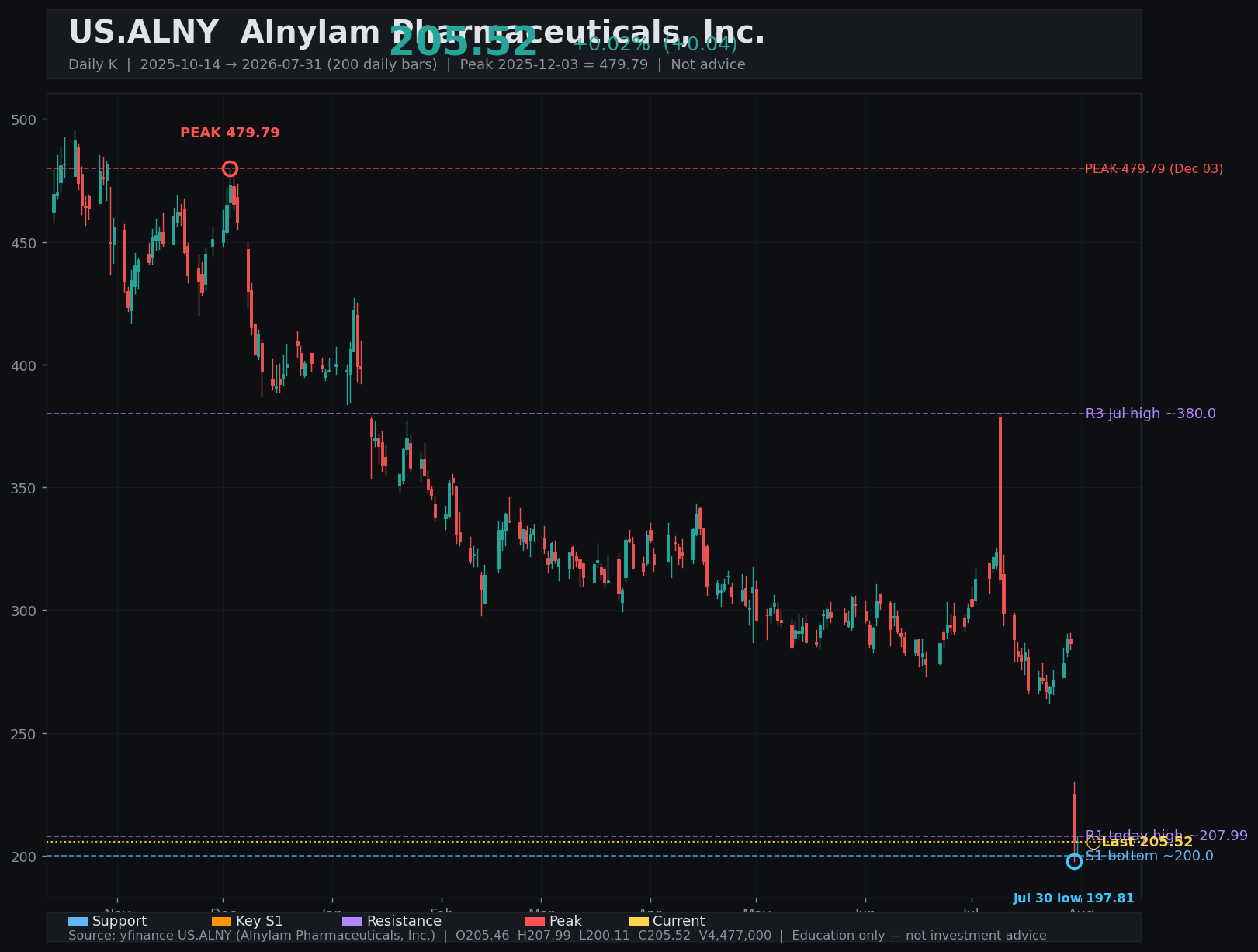Click the 'Key S1' legend label

pos(259,921)
